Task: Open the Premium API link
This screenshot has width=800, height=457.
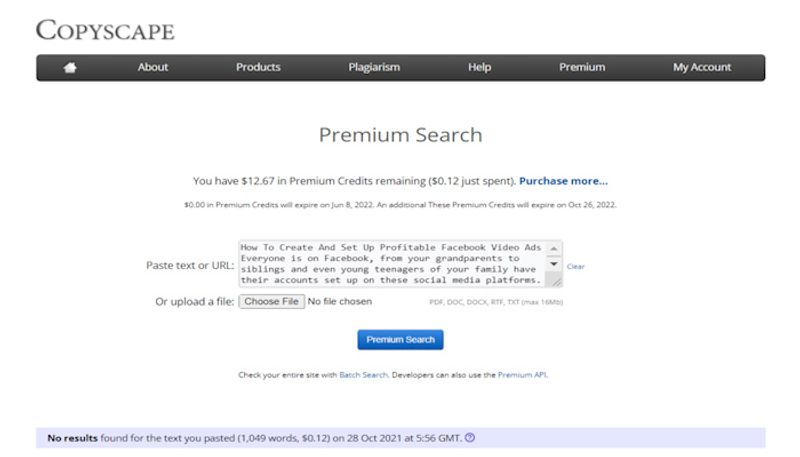Action: (x=522, y=375)
